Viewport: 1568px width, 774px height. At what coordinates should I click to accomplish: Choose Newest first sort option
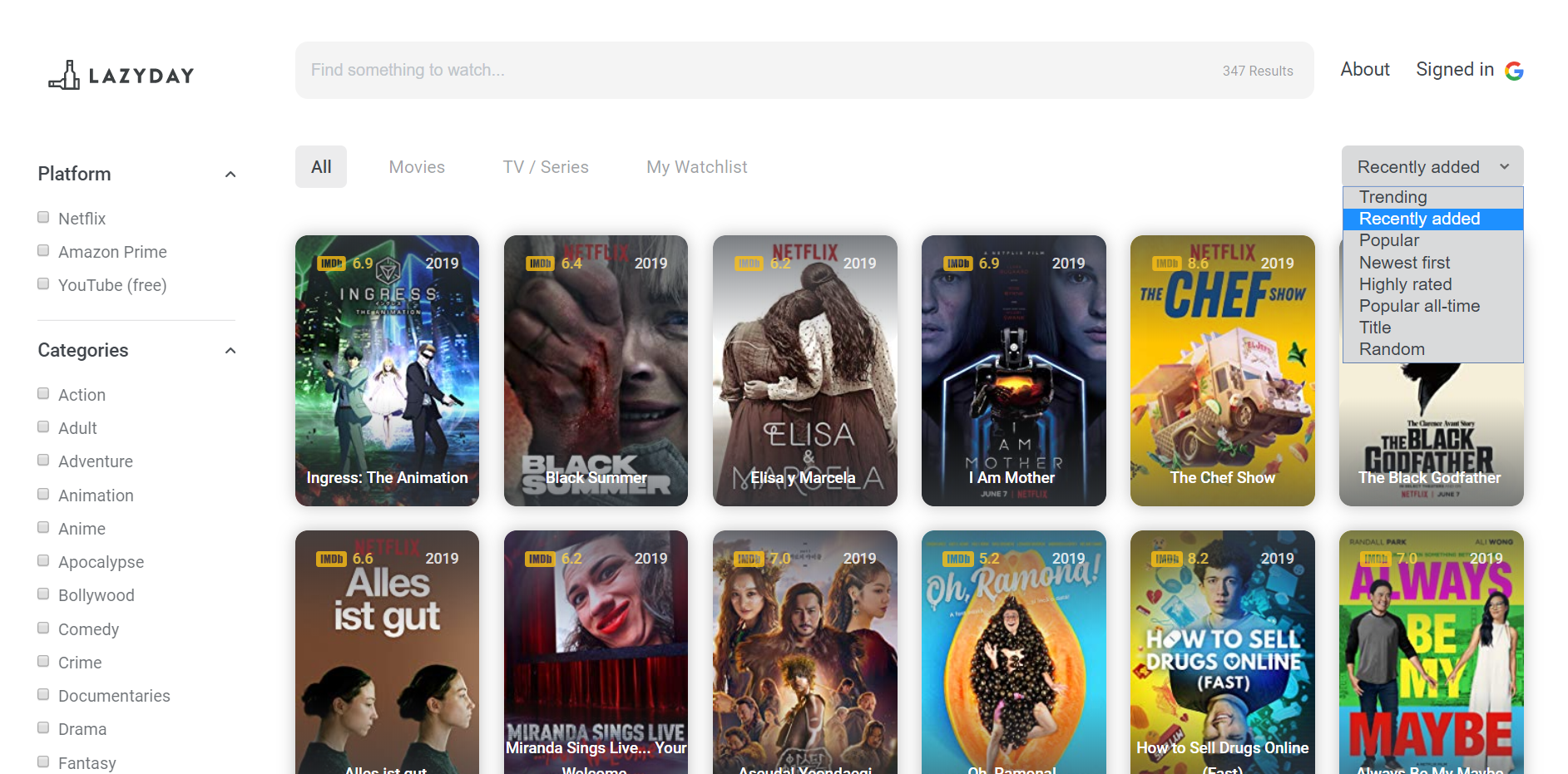1432,263
